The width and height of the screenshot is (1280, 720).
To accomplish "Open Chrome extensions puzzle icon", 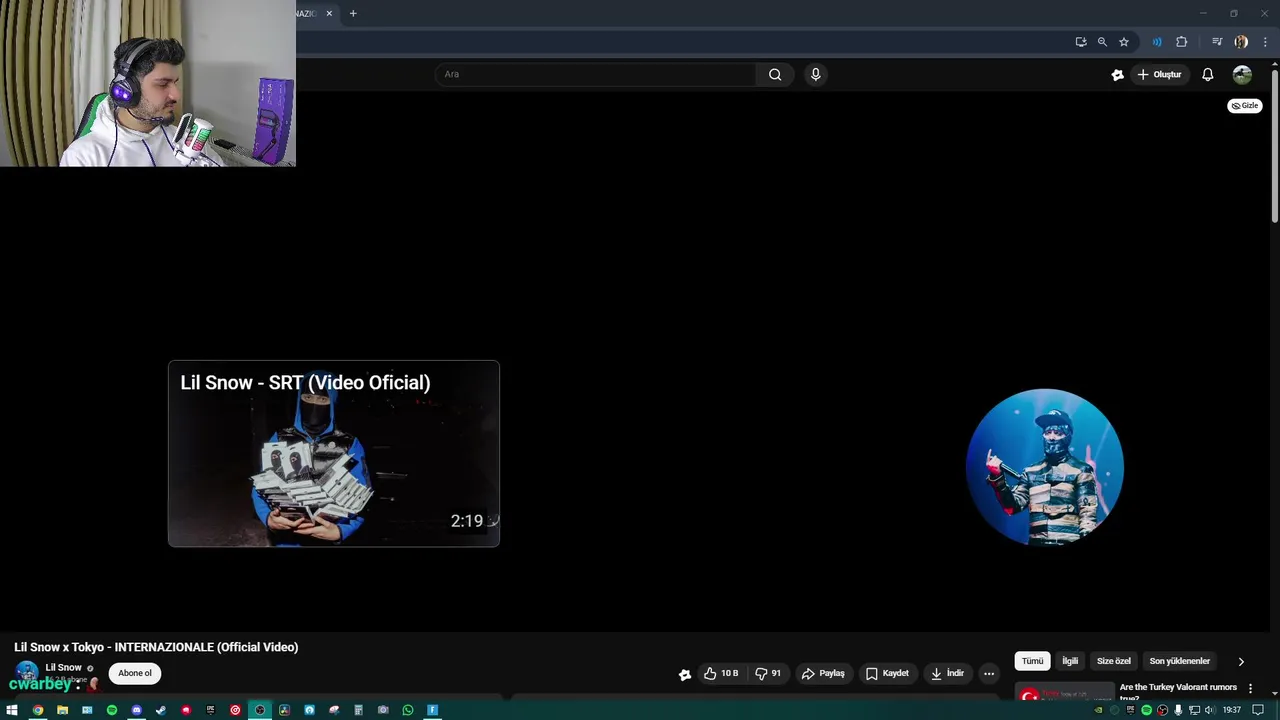I will pyautogui.click(x=1182, y=42).
